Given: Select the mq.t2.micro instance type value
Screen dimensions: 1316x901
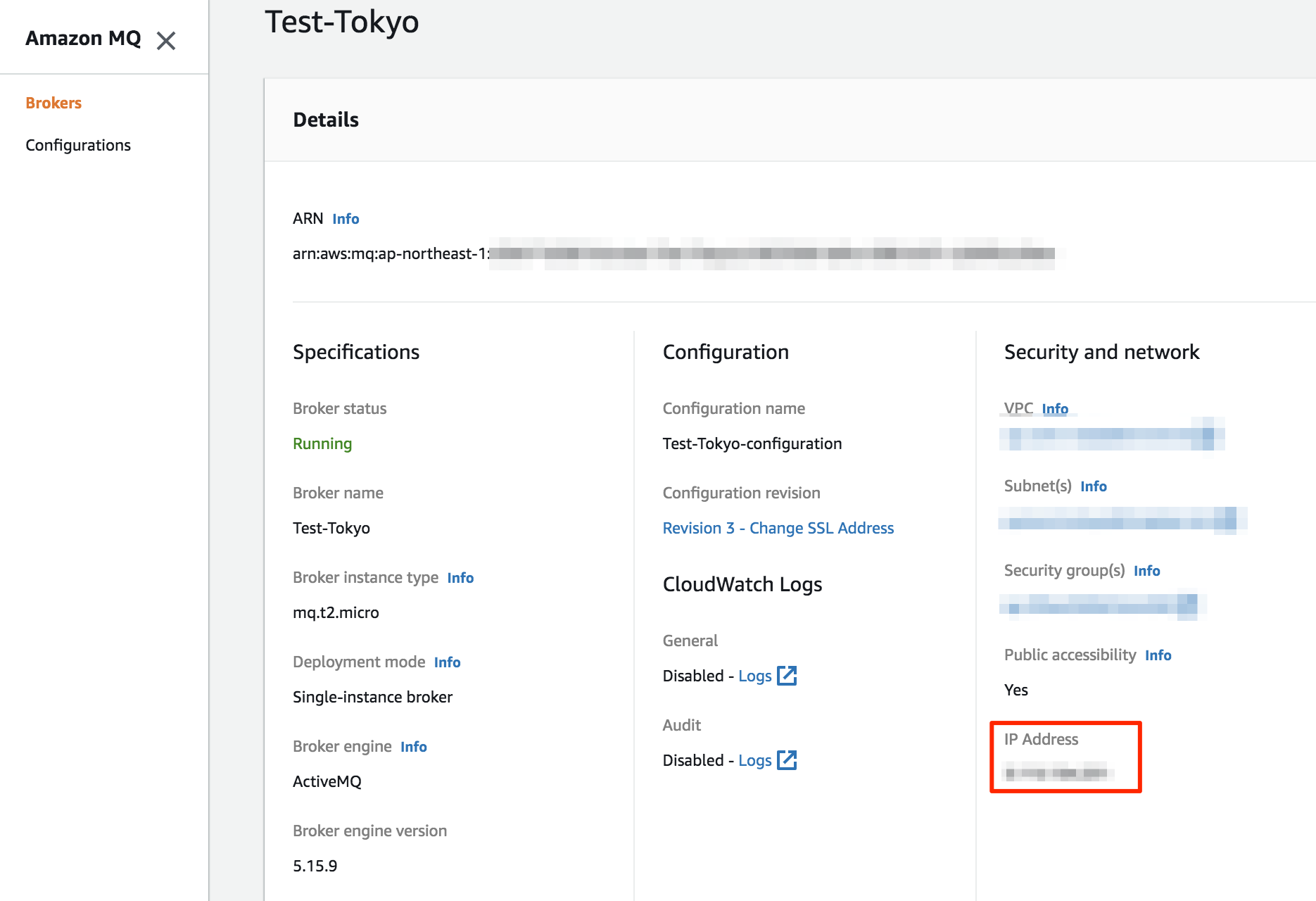Looking at the screenshot, I should tap(336, 612).
